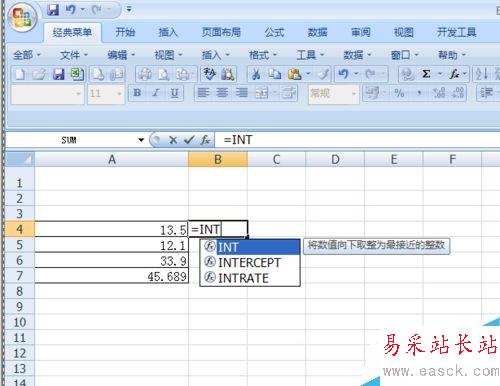This screenshot has height=386, width=500.
Task: Click the Excel save-as workbook icon
Action: [x=77, y=74]
